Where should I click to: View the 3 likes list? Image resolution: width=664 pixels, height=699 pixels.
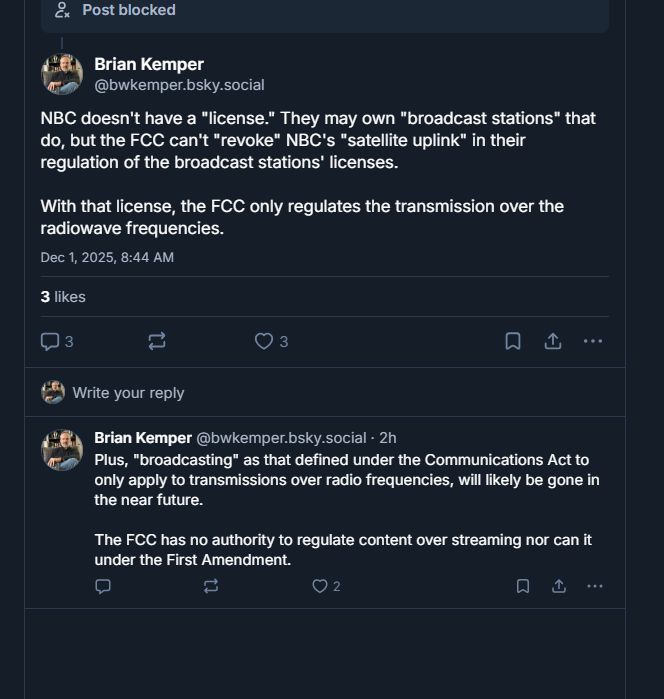coord(63,297)
